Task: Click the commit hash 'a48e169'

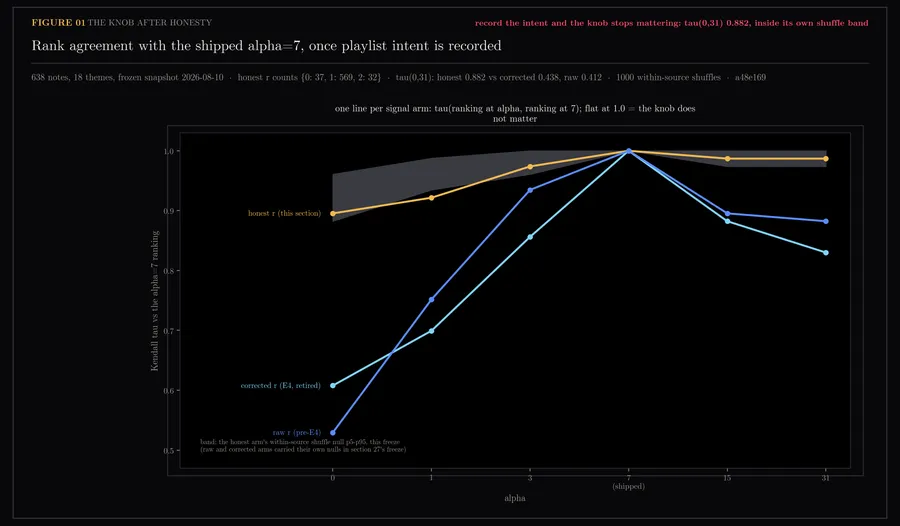Action: 750,78
